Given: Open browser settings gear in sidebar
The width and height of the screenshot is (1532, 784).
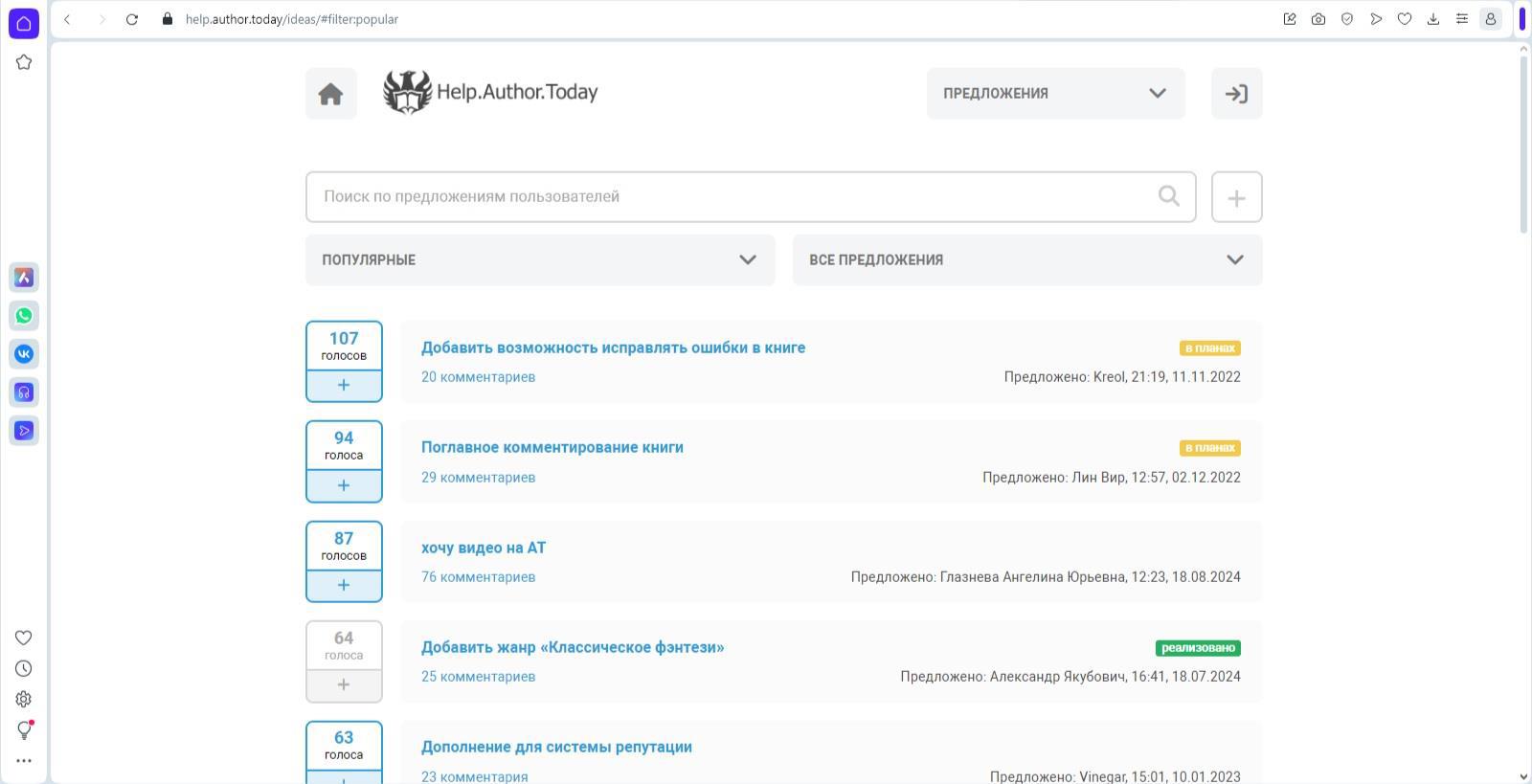Looking at the screenshot, I should tap(24, 700).
